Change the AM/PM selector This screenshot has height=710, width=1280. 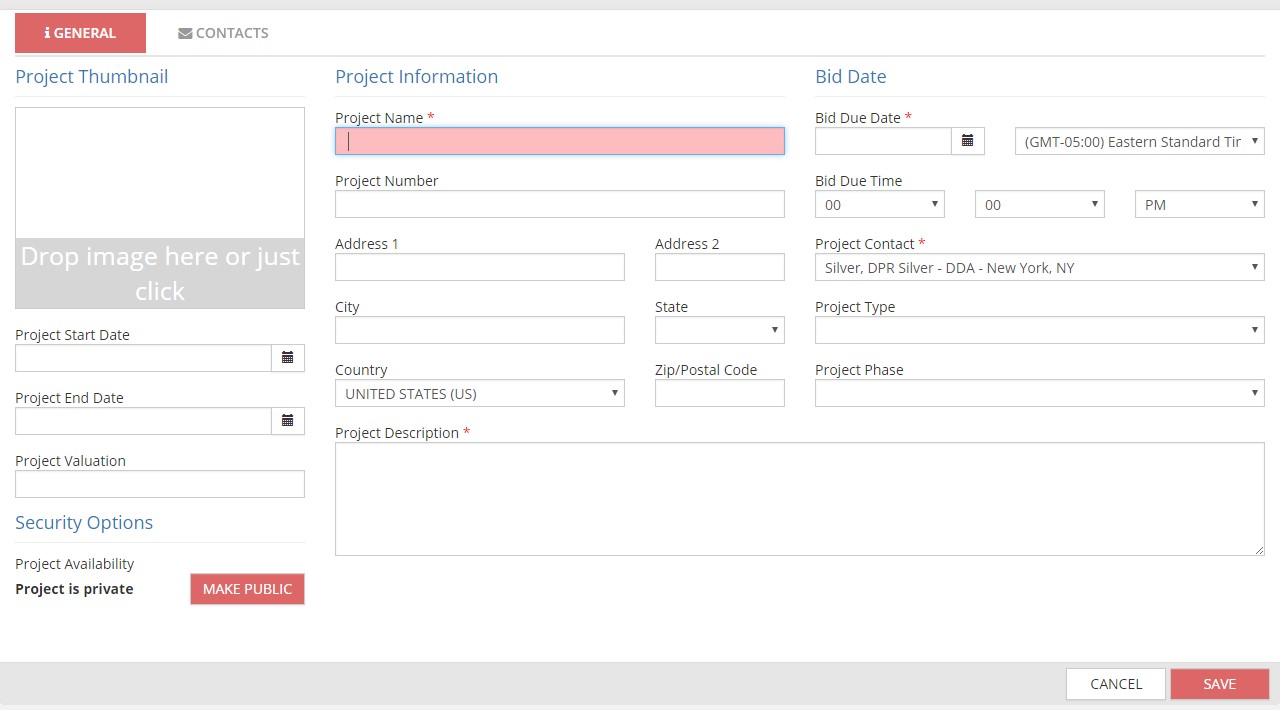[1199, 205]
